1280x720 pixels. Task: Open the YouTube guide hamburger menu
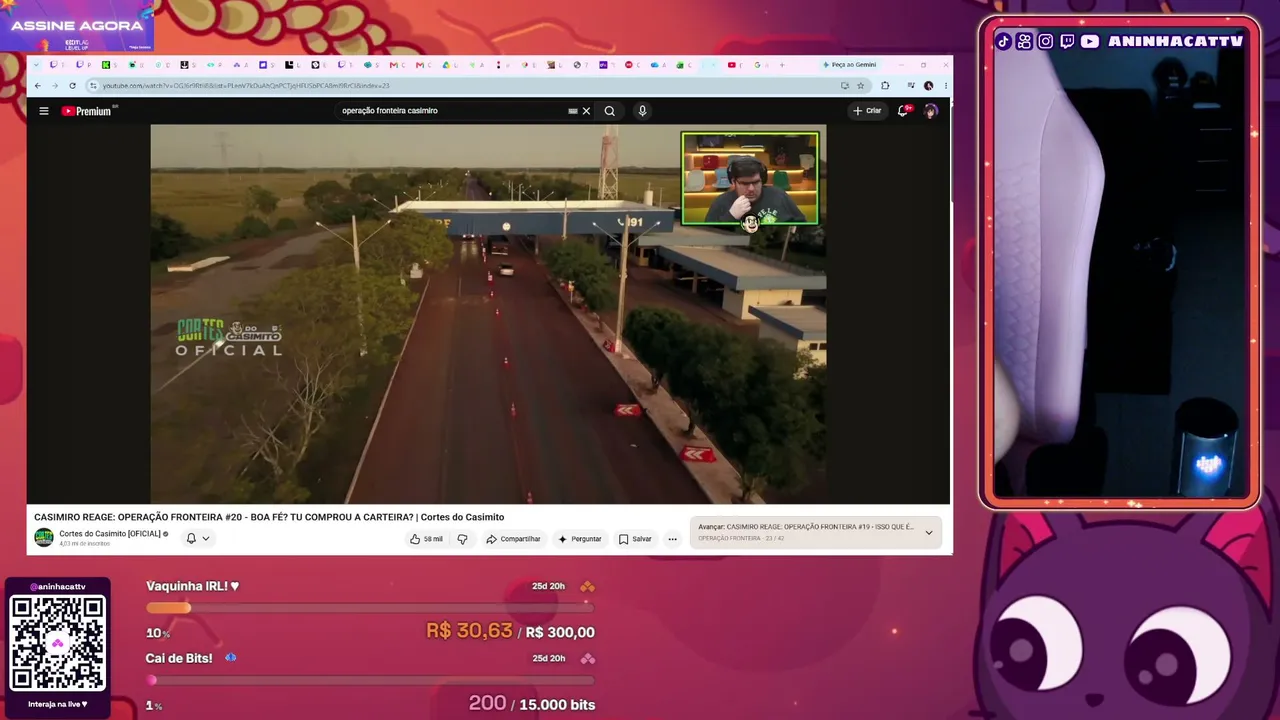pos(44,111)
